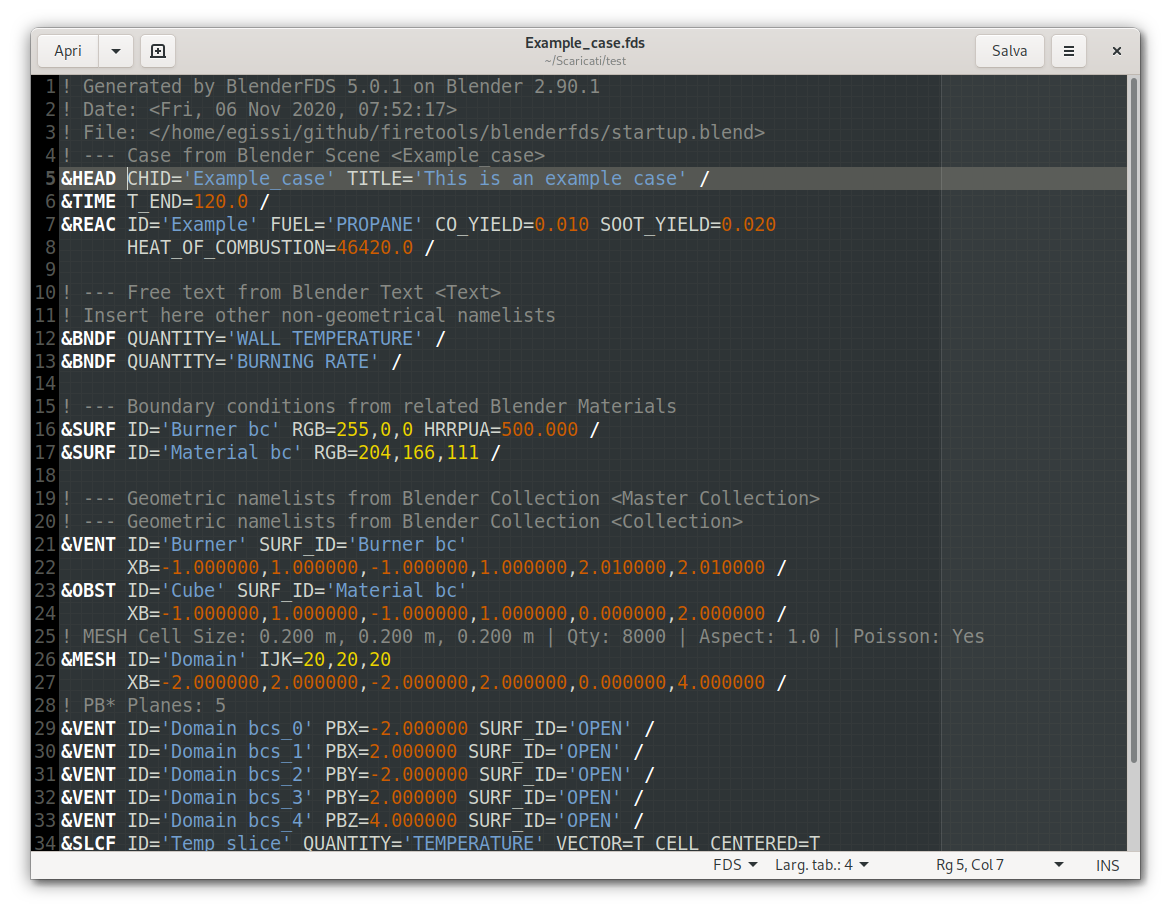Place cursor on the &TIME keyword
This screenshot has height=917, width=1175.
88,201
